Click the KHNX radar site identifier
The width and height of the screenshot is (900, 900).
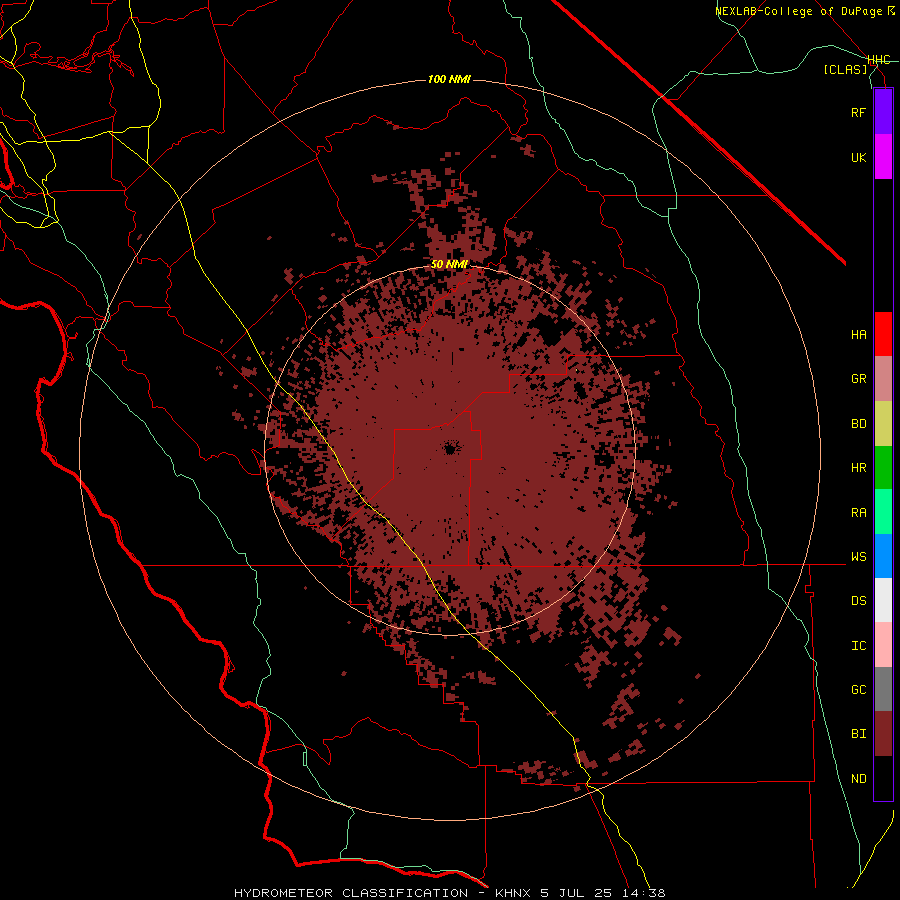click(514, 893)
